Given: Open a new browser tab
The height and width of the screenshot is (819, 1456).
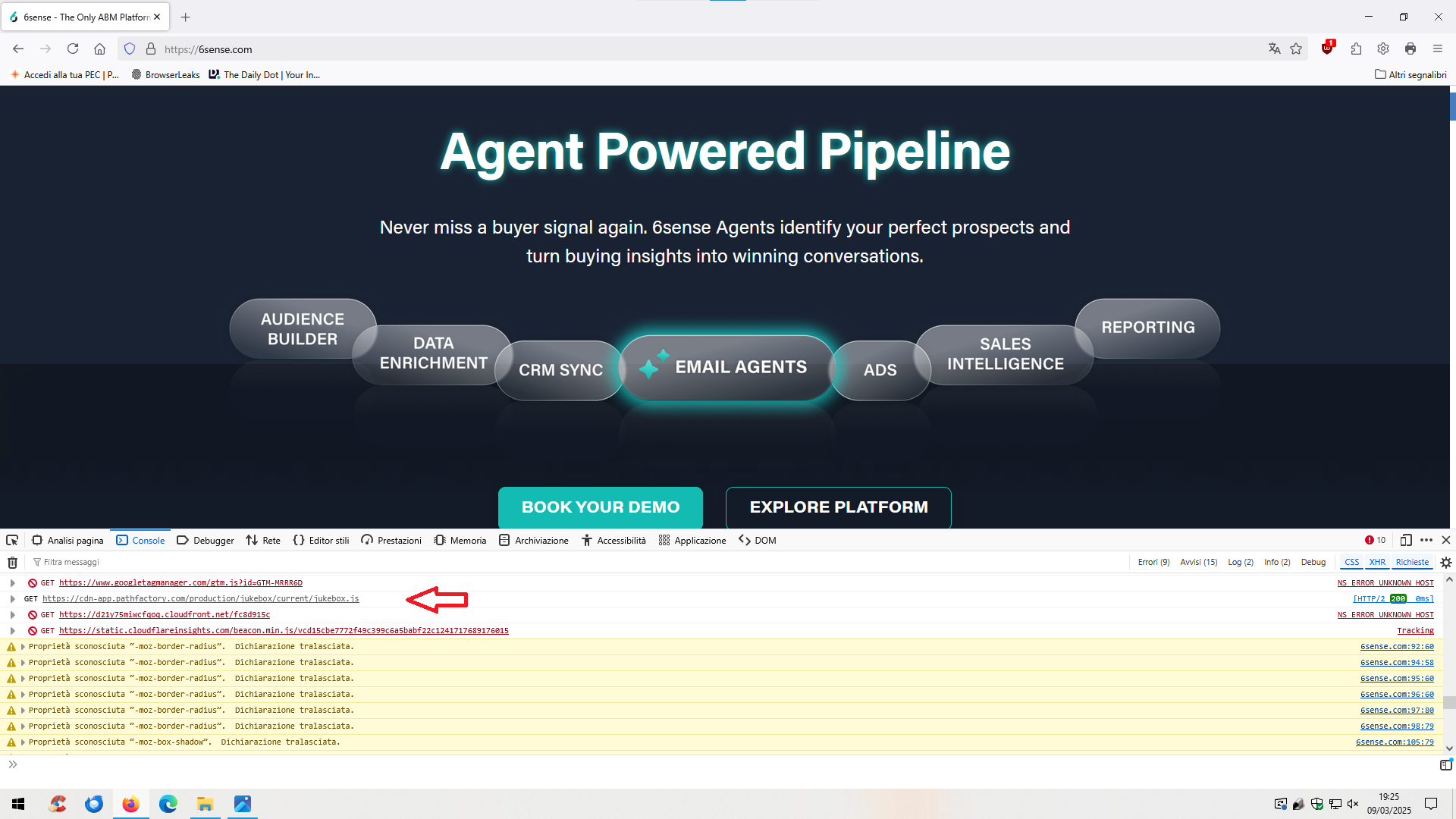Looking at the screenshot, I should coord(186,17).
